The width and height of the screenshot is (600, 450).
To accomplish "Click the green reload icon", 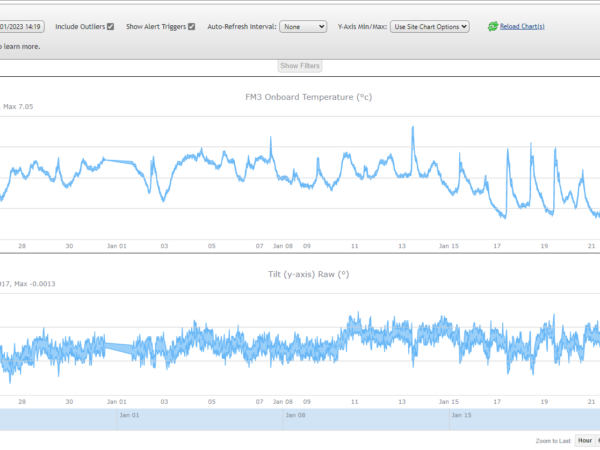I will coord(492,26).
